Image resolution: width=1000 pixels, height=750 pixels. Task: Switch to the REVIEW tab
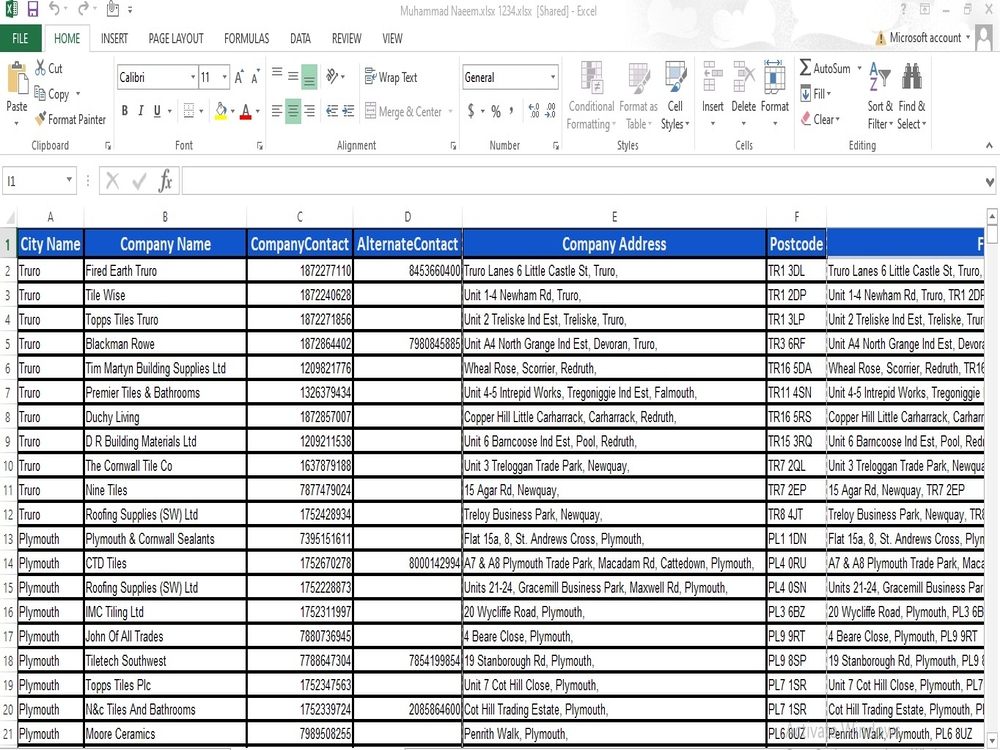(346, 38)
